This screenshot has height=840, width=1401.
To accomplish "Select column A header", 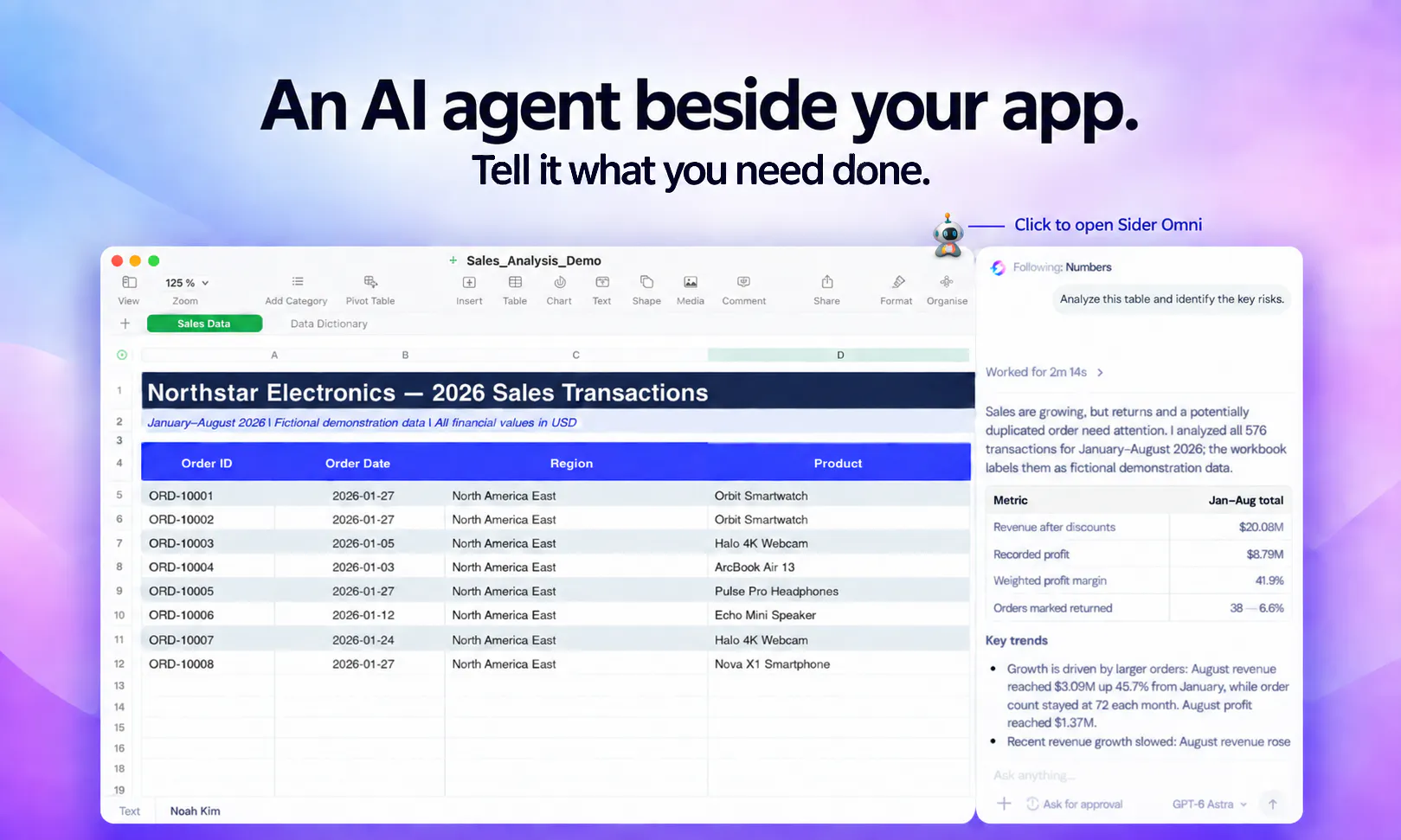I will click(274, 355).
